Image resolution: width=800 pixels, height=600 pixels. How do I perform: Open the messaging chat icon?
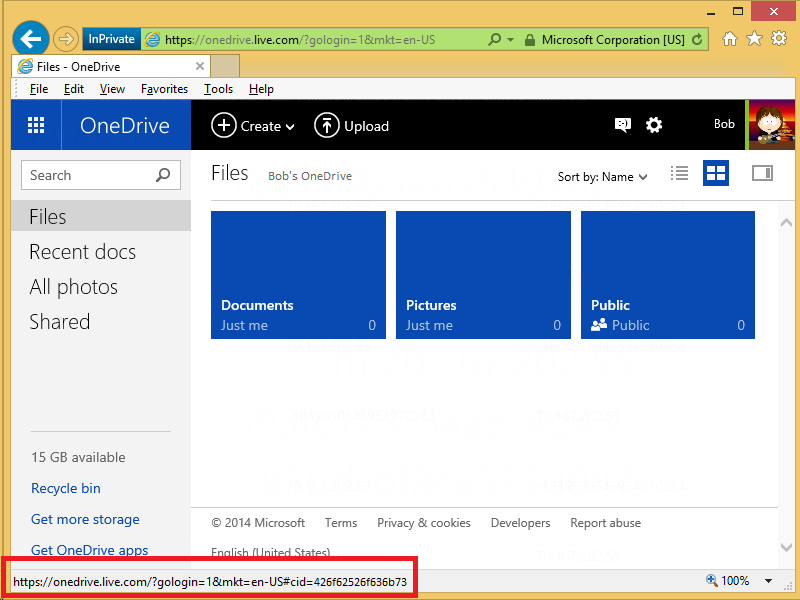pos(622,125)
